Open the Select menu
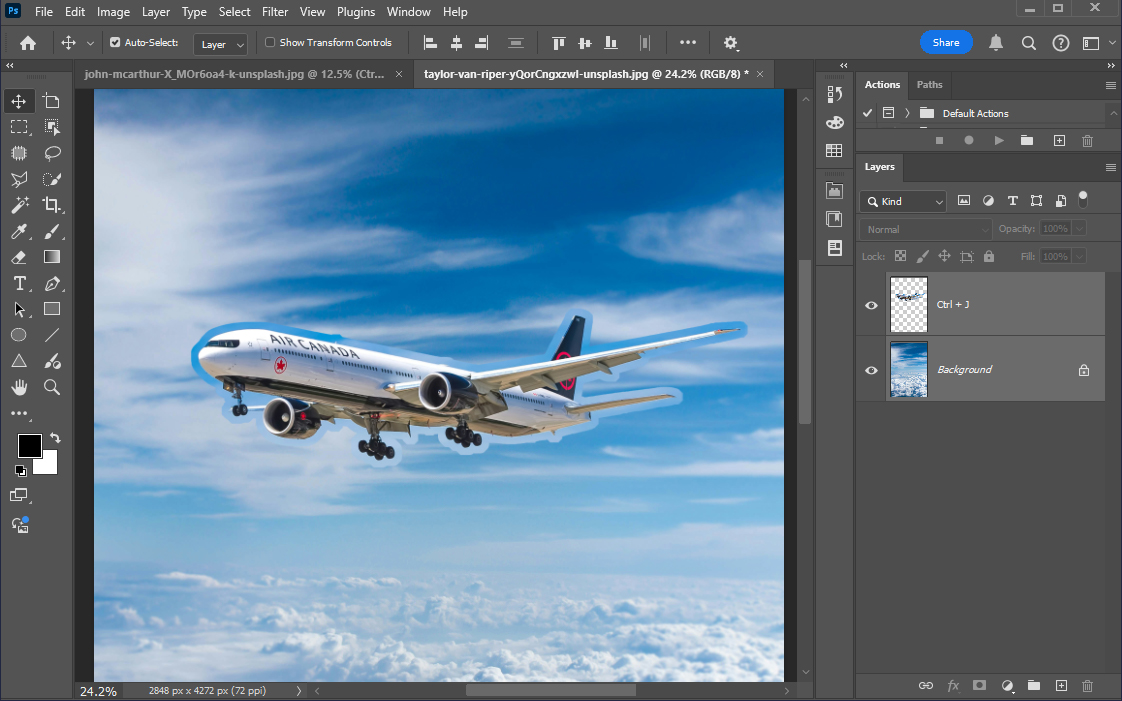This screenshot has width=1122, height=701. [234, 12]
